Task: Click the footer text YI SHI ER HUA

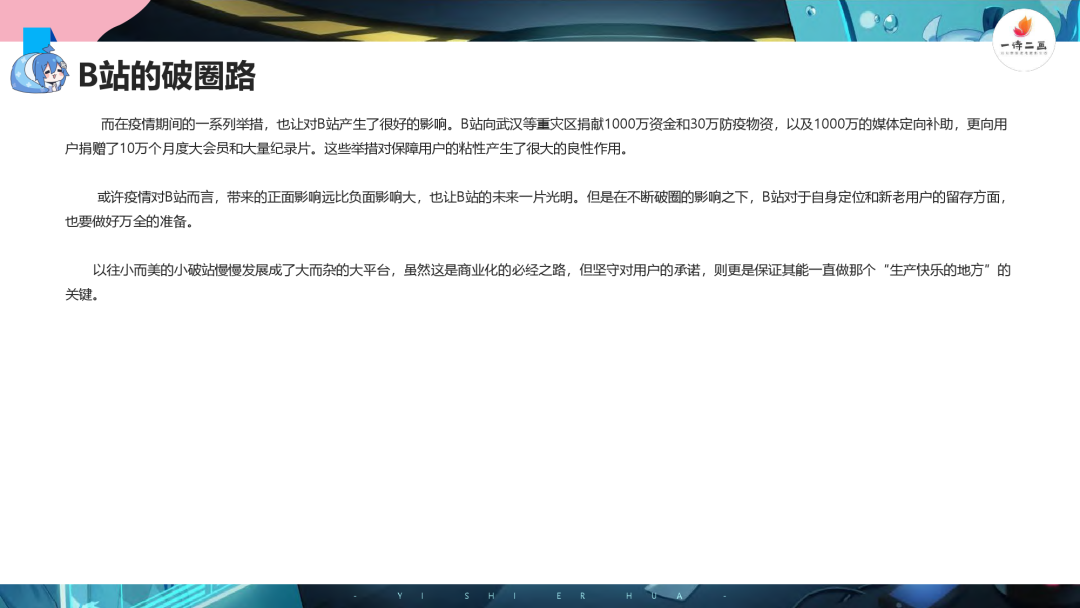Action: point(539,596)
